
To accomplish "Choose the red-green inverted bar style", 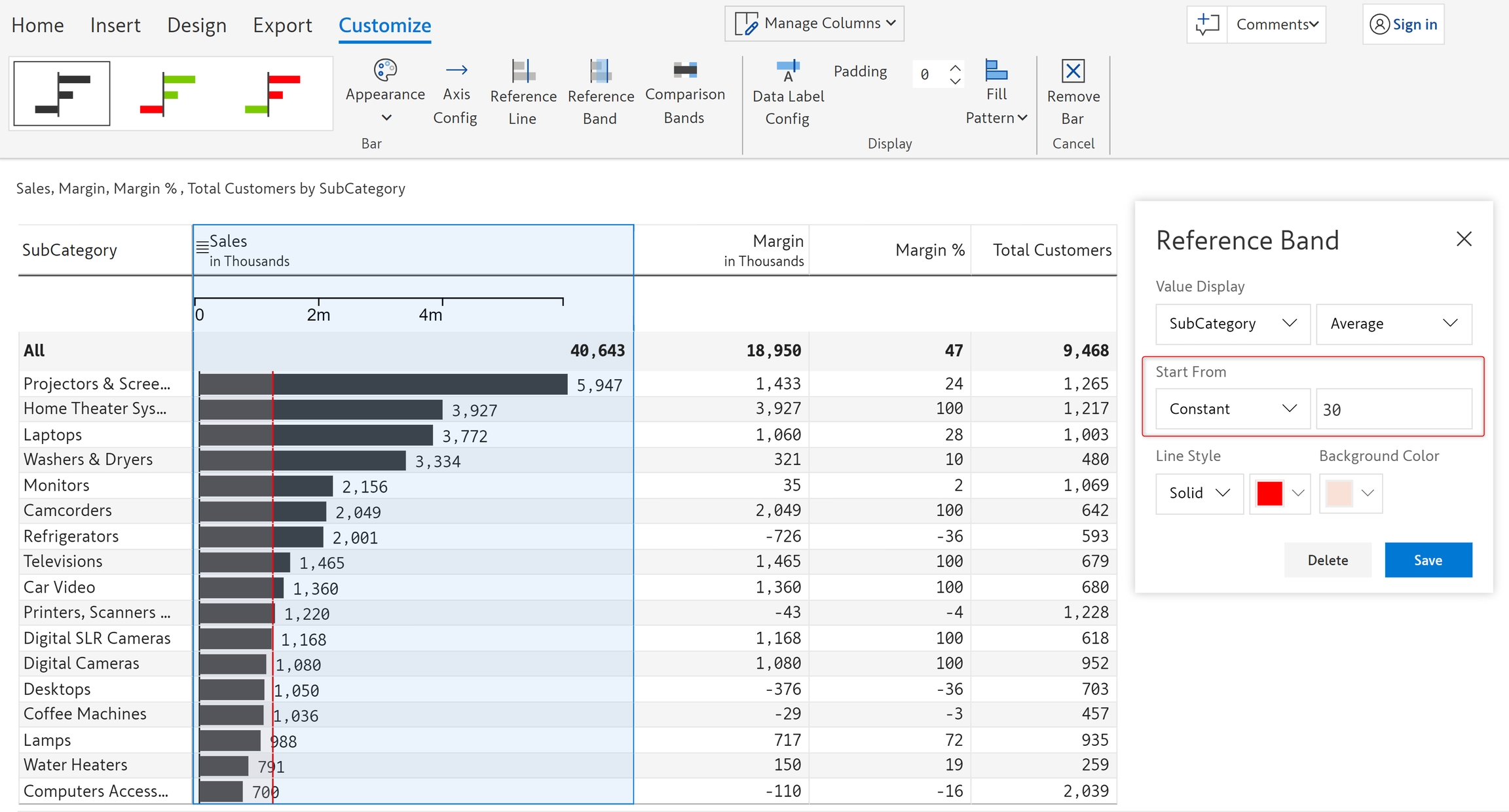I will click(x=273, y=94).
